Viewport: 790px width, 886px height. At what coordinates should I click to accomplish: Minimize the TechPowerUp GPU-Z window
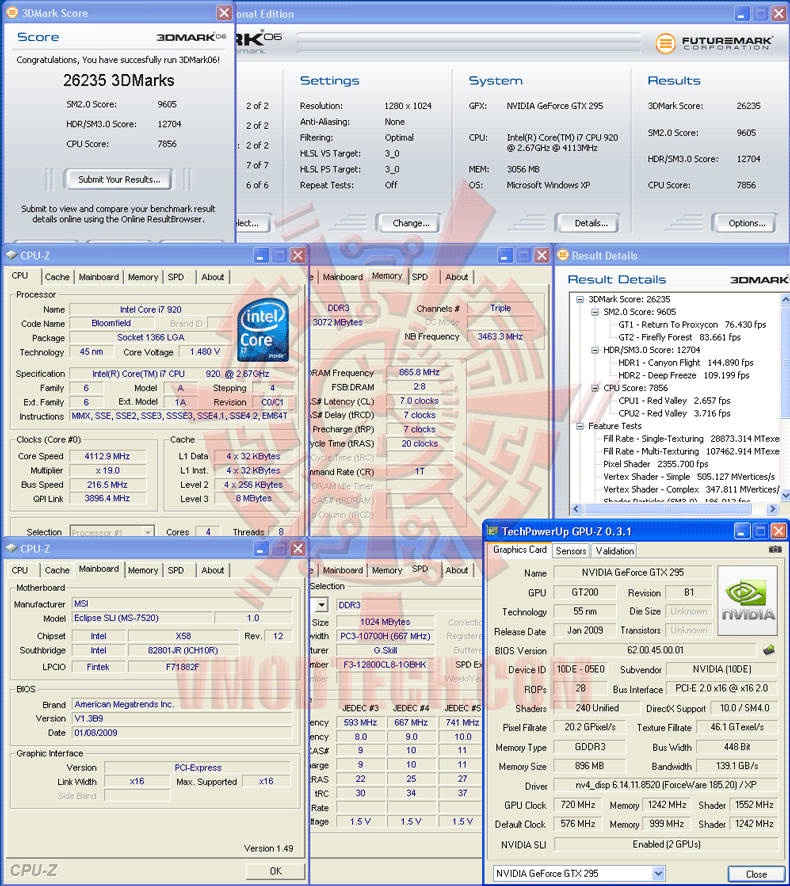click(x=742, y=531)
